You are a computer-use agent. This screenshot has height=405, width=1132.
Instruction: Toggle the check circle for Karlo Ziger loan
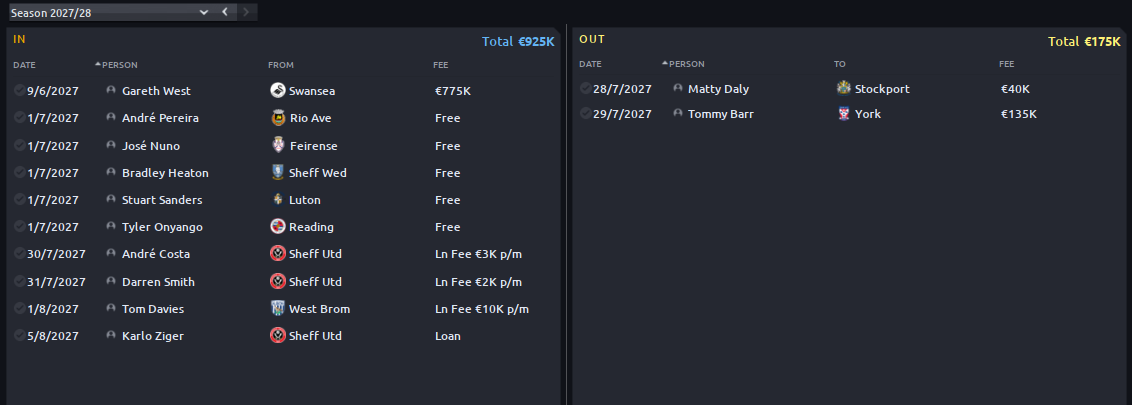click(x=19, y=335)
